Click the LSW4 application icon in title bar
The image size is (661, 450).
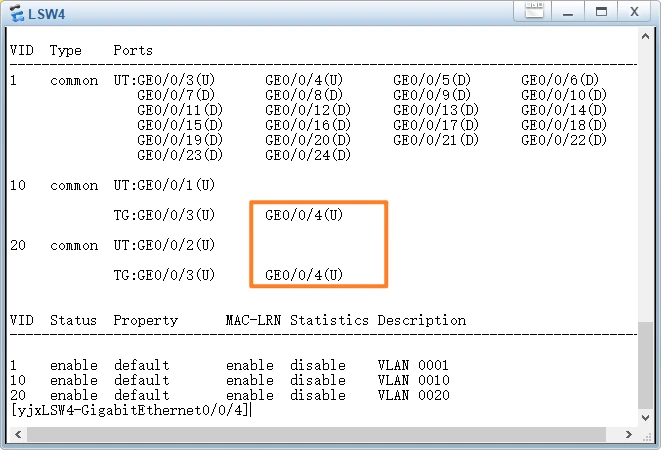click(16, 12)
